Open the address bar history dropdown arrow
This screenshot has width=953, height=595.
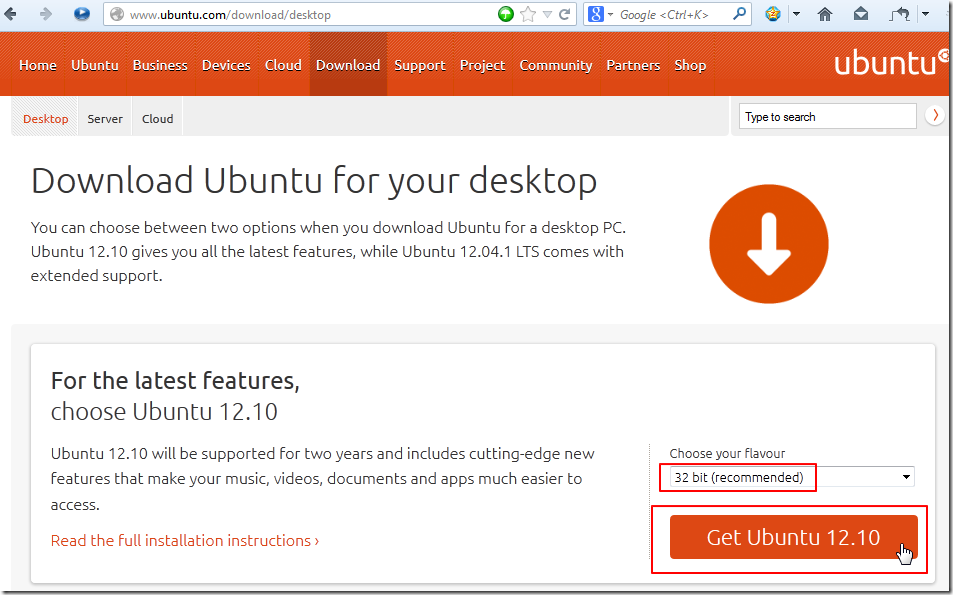point(547,14)
